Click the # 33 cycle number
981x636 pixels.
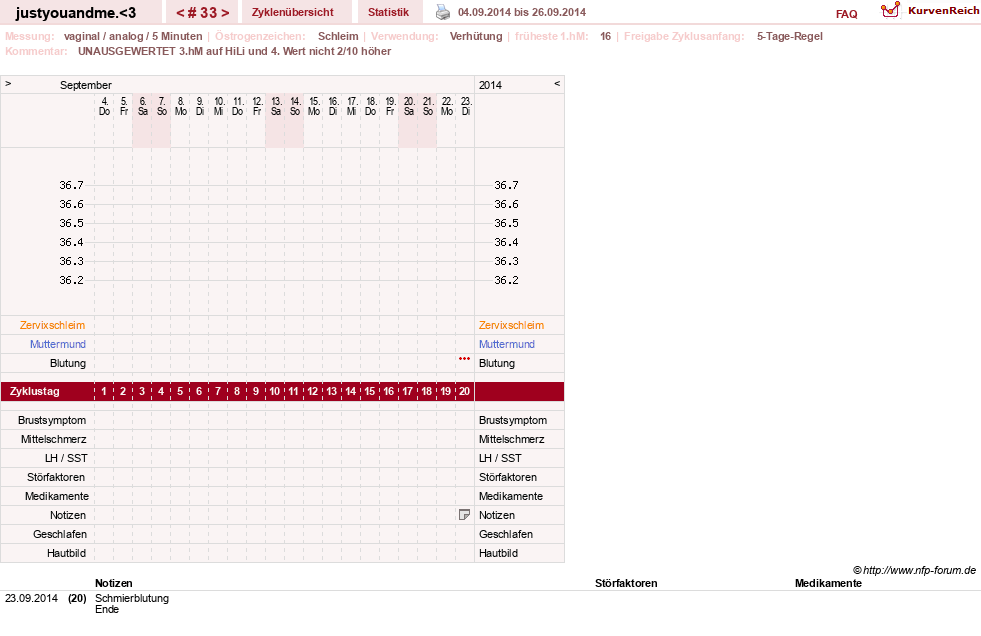(x=203, y=13)
